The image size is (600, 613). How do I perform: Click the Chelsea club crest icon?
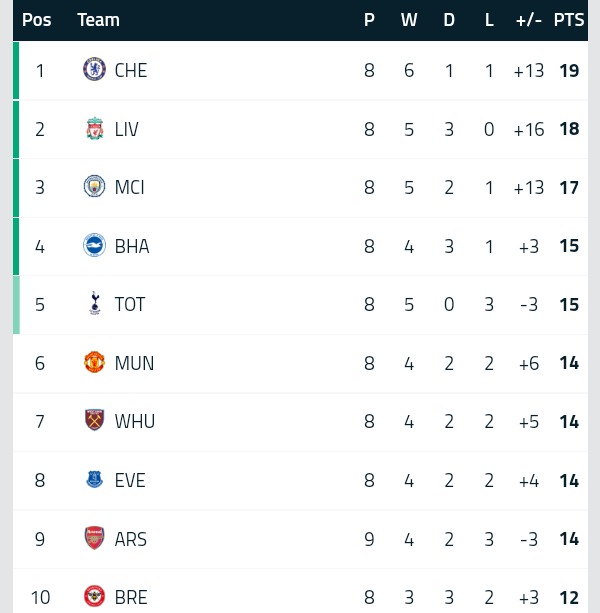point(94,70)
